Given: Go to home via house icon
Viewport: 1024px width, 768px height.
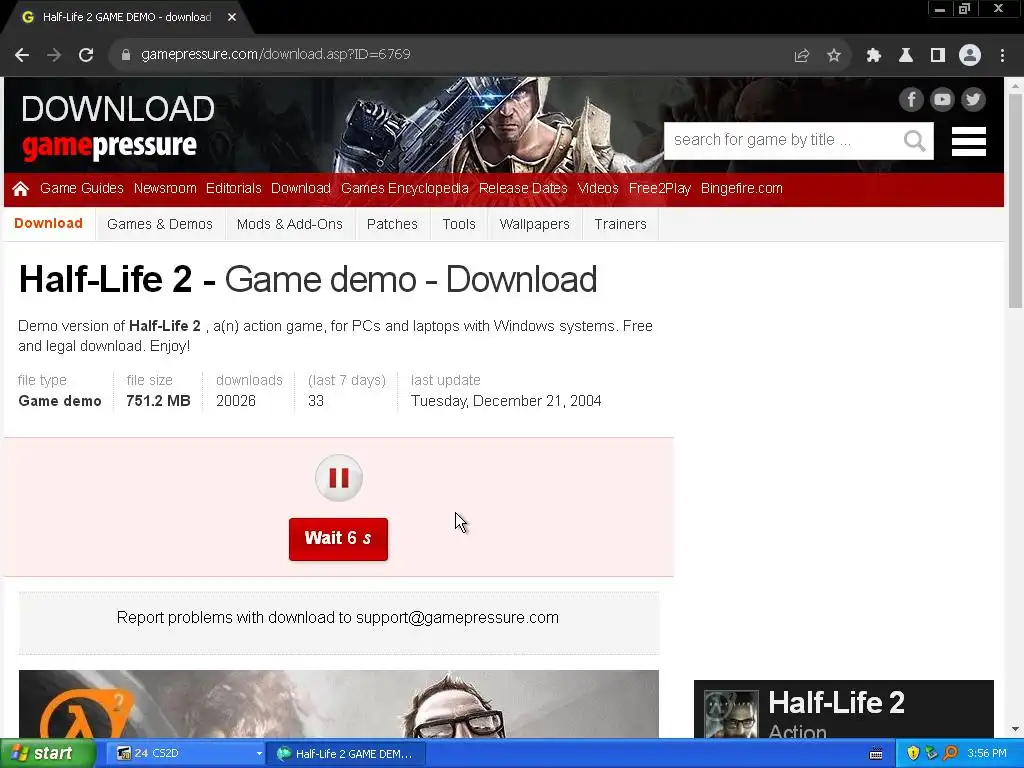Looking at the screenshot, I should (20, 189).
